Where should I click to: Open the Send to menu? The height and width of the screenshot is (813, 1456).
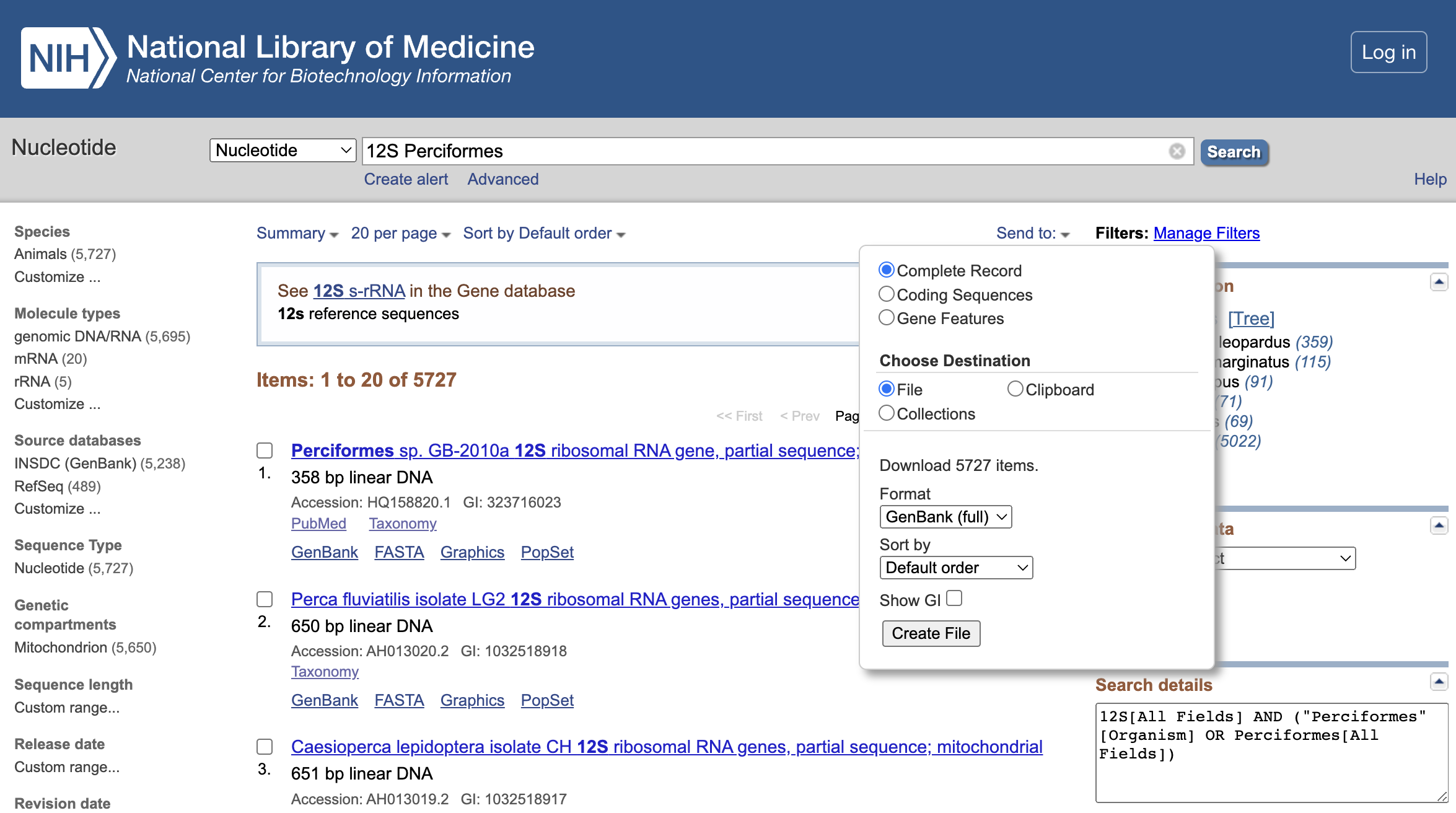(1032, 234)
